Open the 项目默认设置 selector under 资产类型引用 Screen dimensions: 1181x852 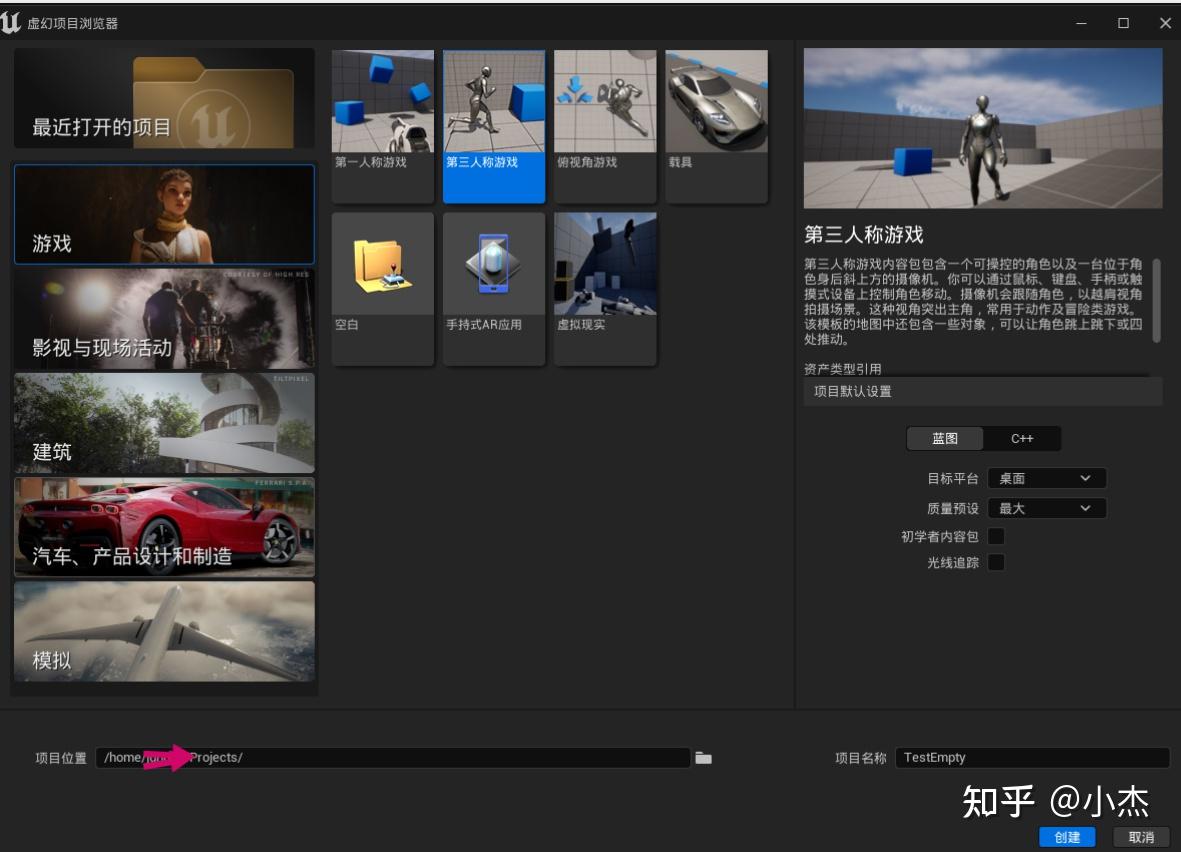point(983,391)
